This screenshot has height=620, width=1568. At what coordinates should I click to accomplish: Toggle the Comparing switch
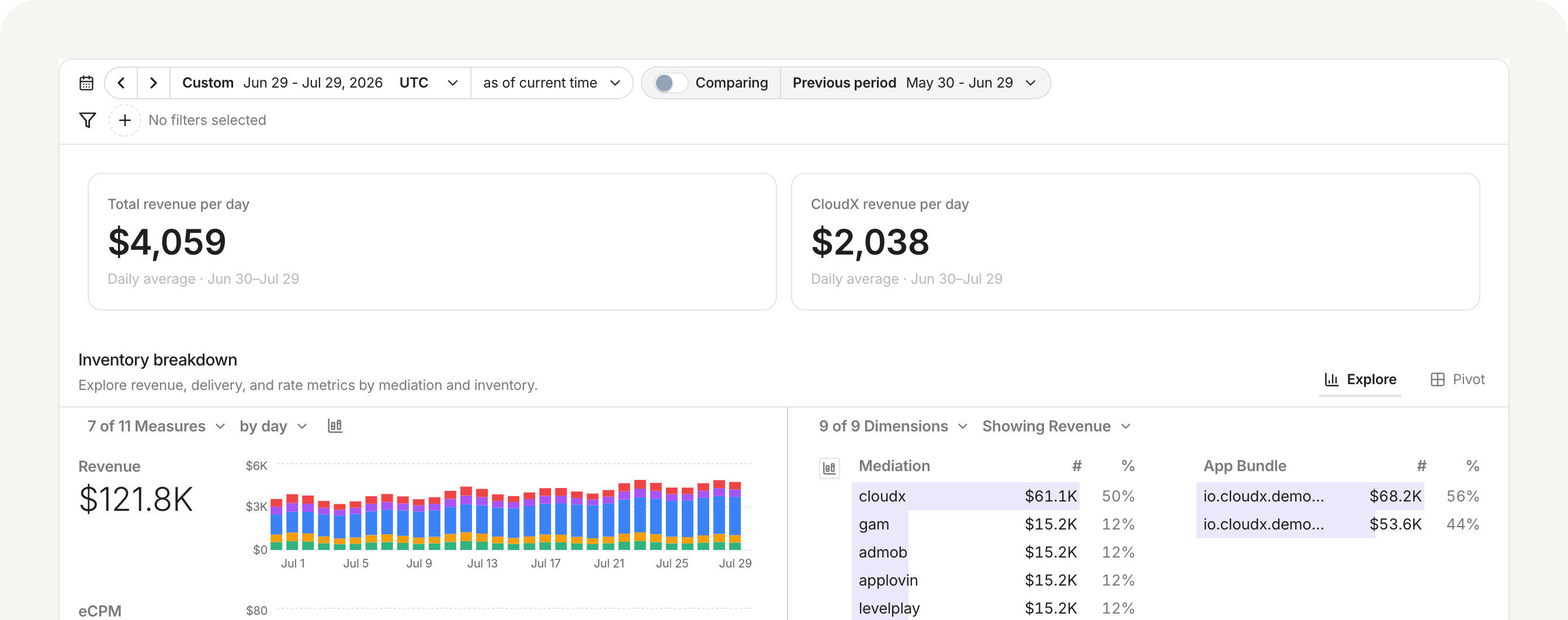pos(670,83)
